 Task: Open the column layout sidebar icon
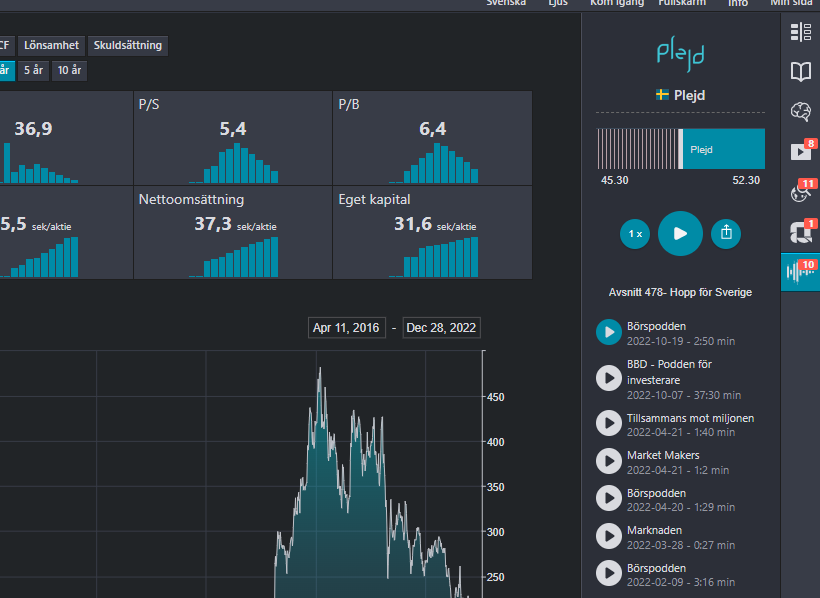click(x=801, y=32)
